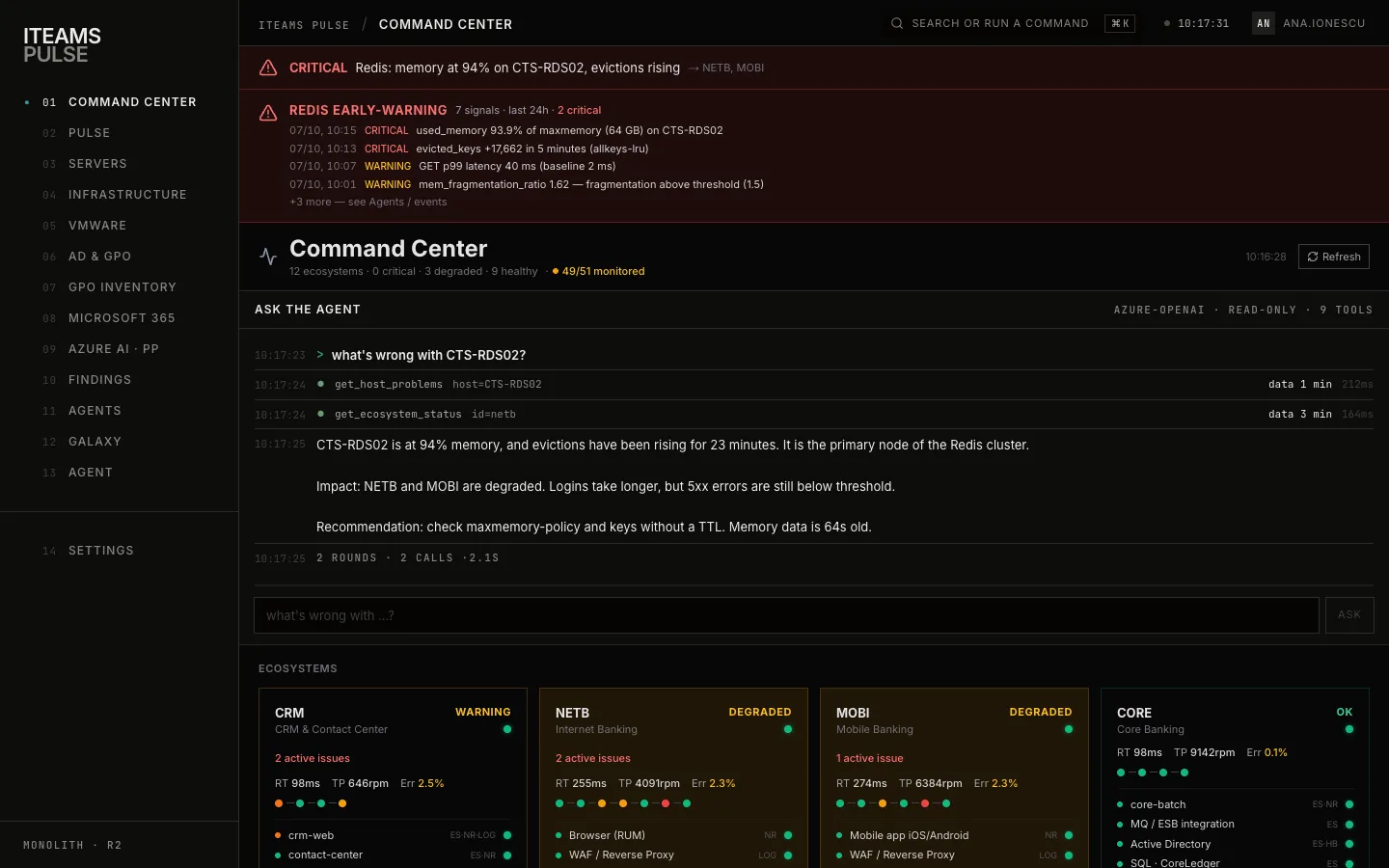Open Azure AI · PP item
The height and width of the screenshot is (868, 1389).
[x=120, y=349]
